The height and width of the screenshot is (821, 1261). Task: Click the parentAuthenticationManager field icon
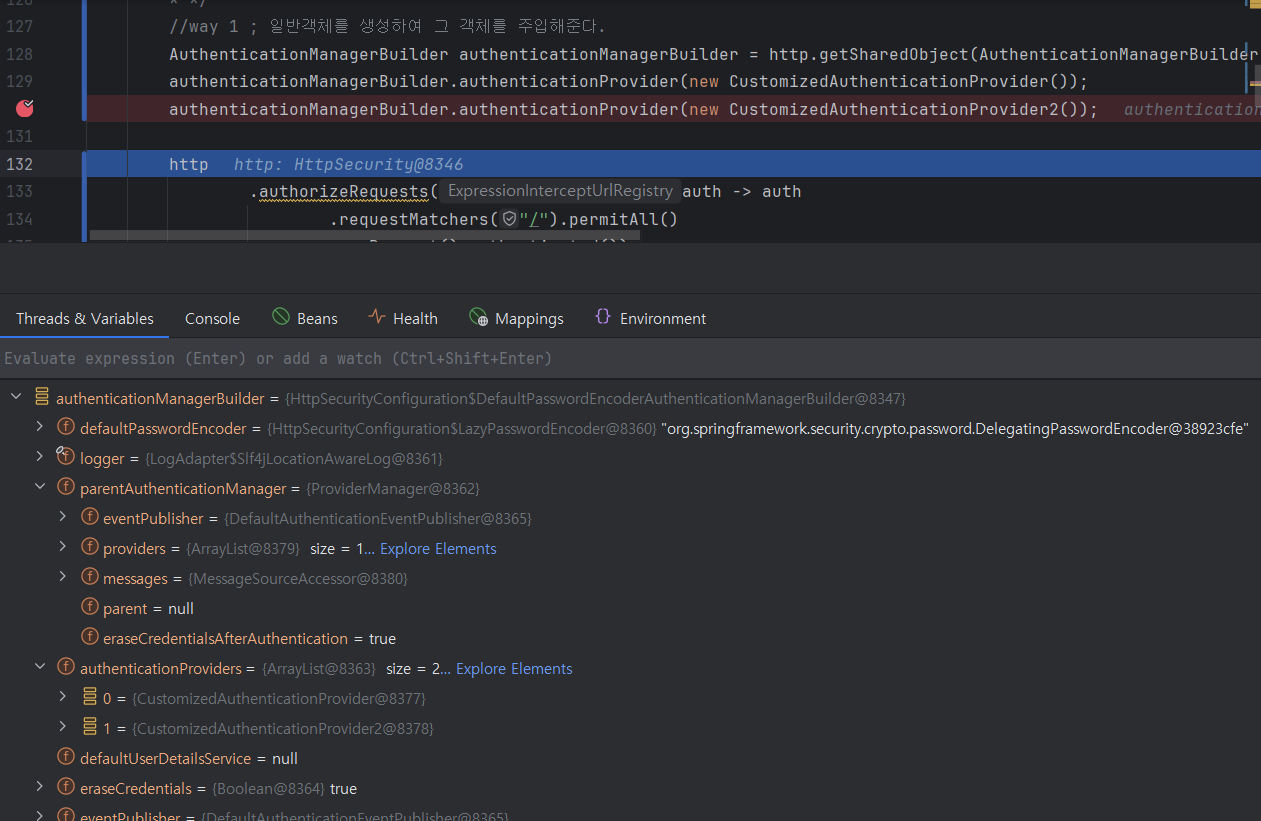[66, 488]
